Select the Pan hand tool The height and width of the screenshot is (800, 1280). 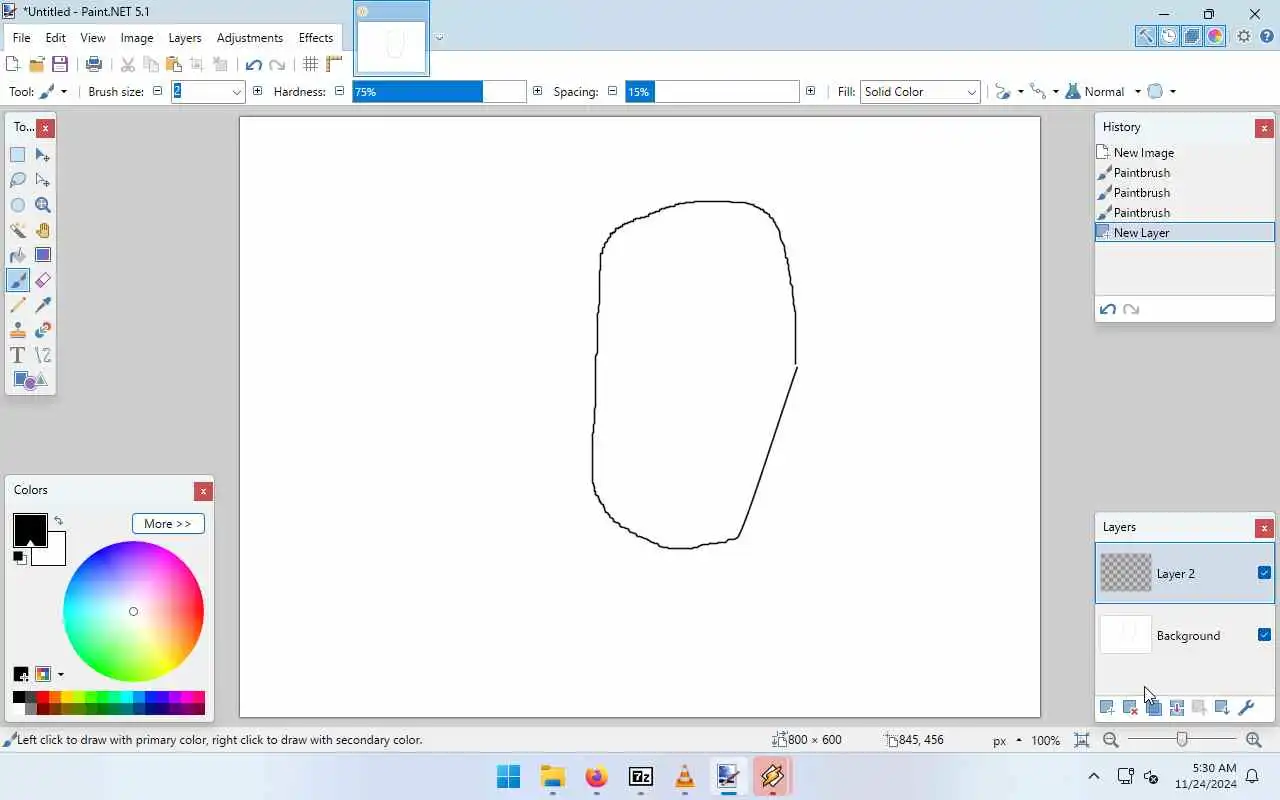click(x=43, y=230)
